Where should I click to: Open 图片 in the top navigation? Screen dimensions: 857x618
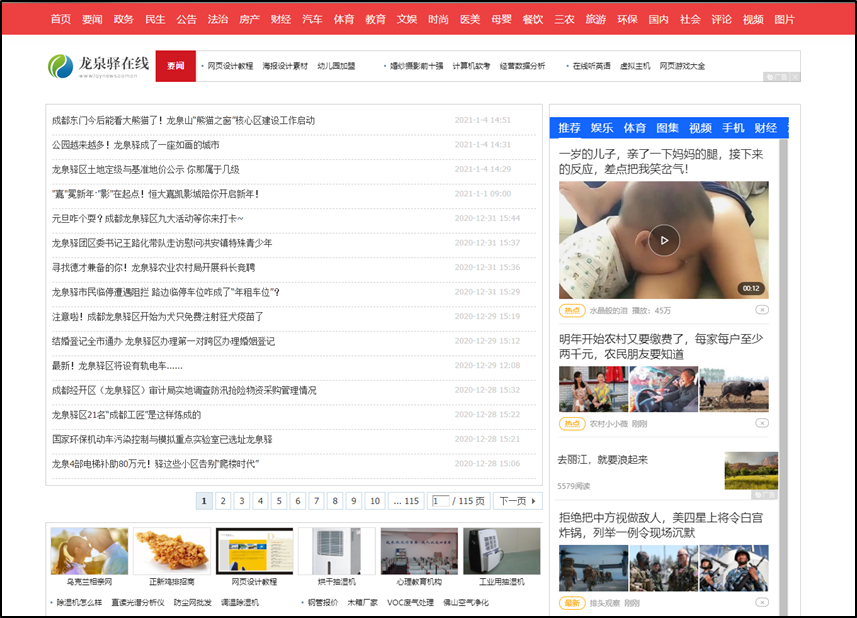click(784, 20)
